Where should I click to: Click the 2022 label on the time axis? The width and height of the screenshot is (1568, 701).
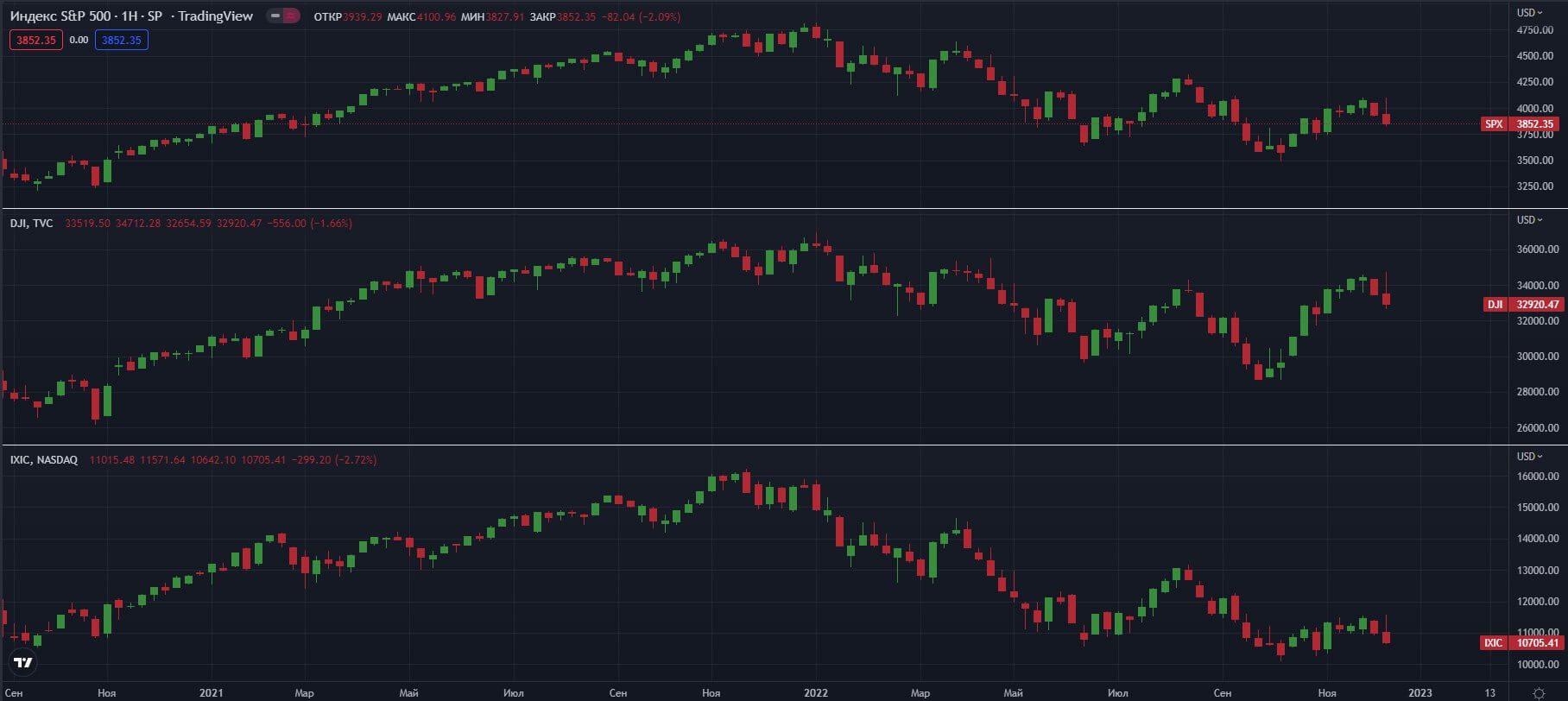[x=815, y=692]
